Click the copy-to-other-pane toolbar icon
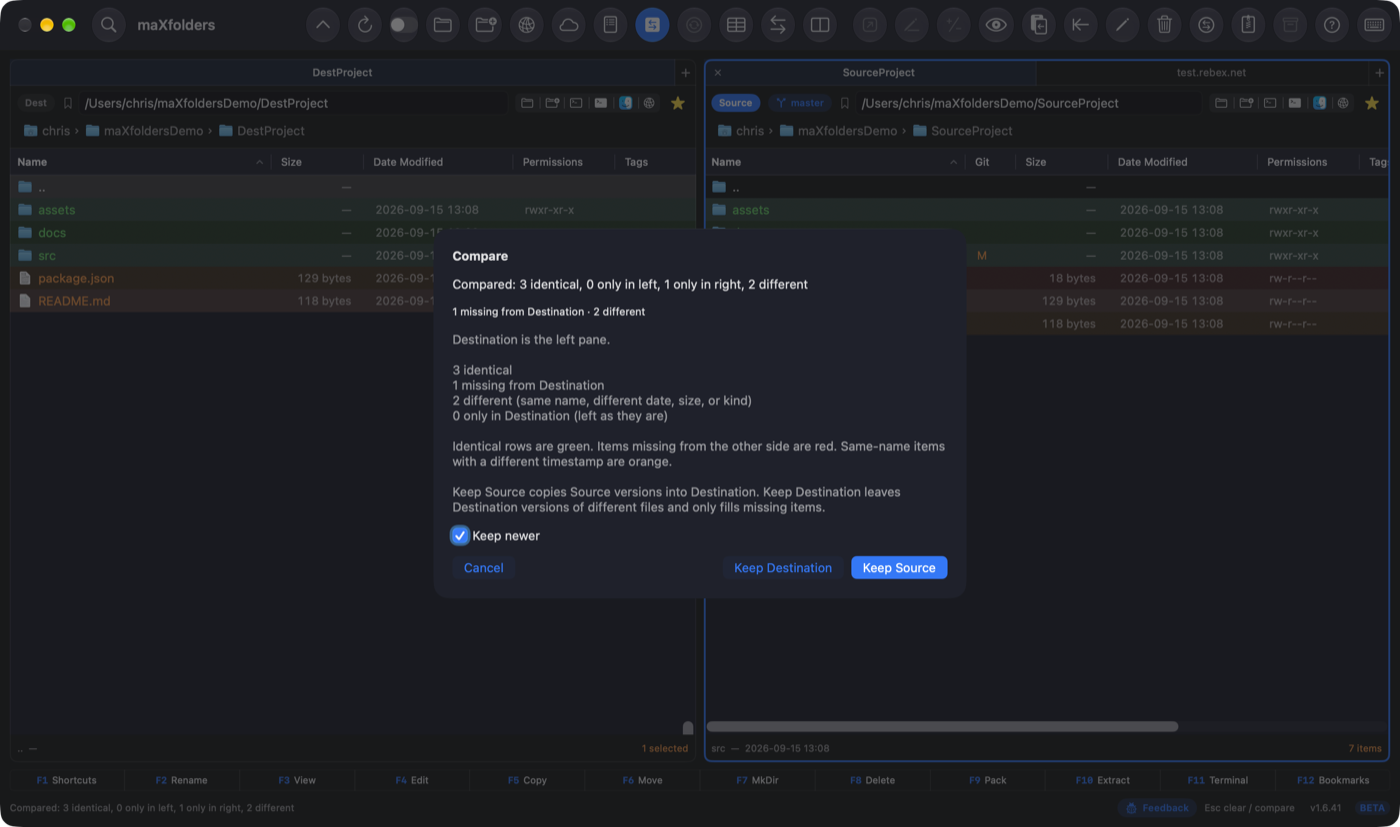The width and height of the screenshot is (1400, 827). coord(1038,25)
